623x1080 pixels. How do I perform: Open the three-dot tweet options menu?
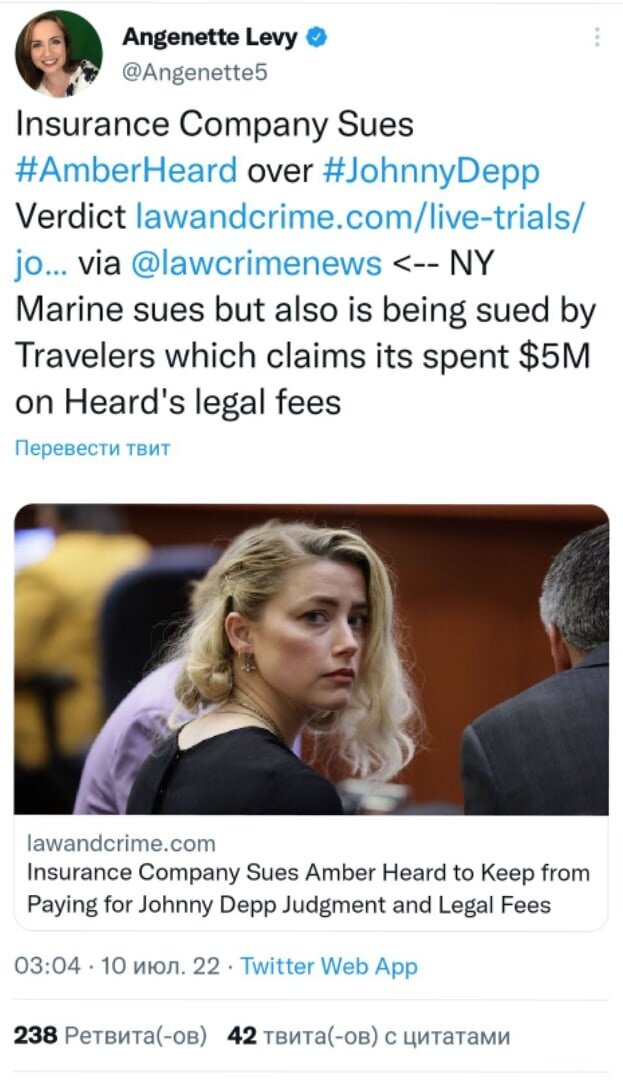click(x=597, y=37)
